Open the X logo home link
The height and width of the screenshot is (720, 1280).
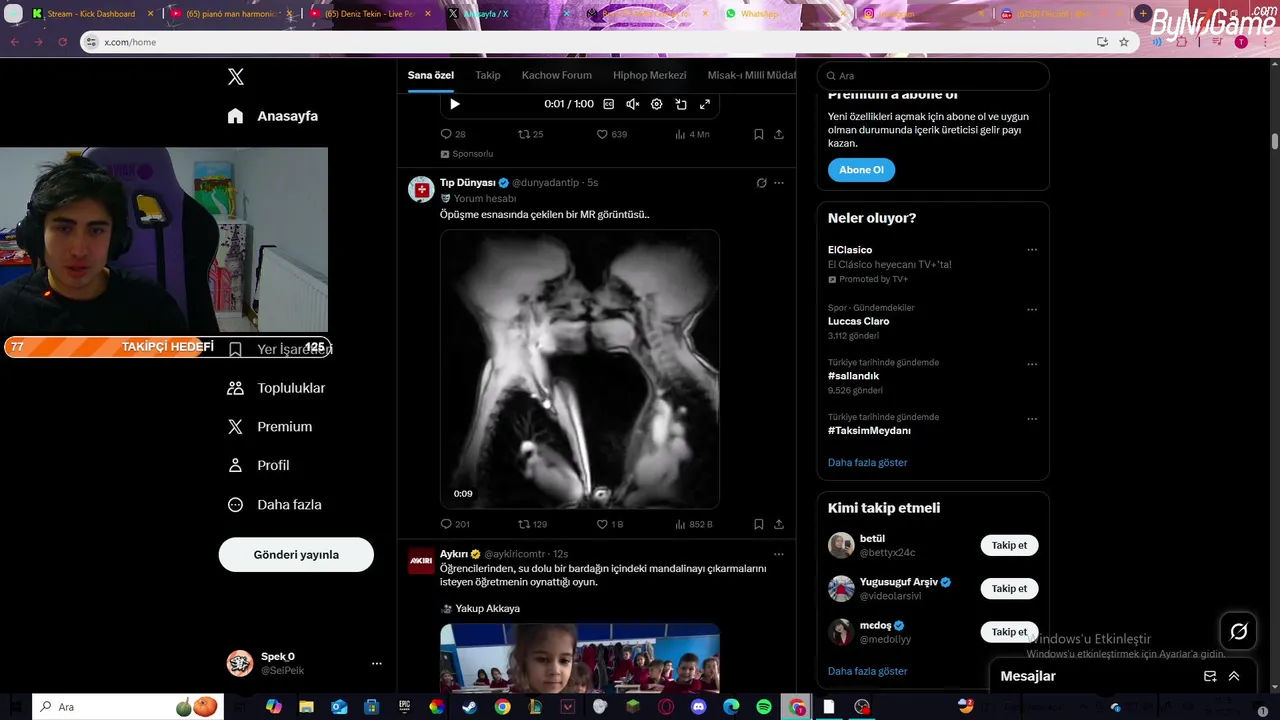click(236, 77)
